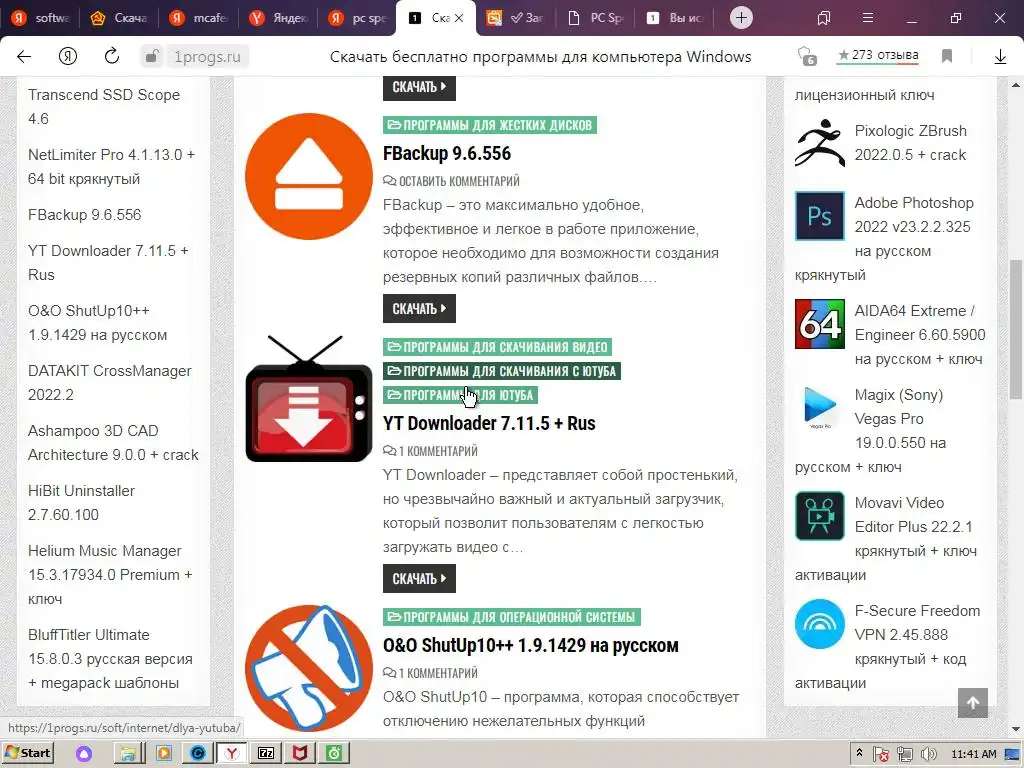This screenshot has height=768, width=1024.
Task: Open category 'Программы для жестких дисков'
Action: tap(490, 125)
